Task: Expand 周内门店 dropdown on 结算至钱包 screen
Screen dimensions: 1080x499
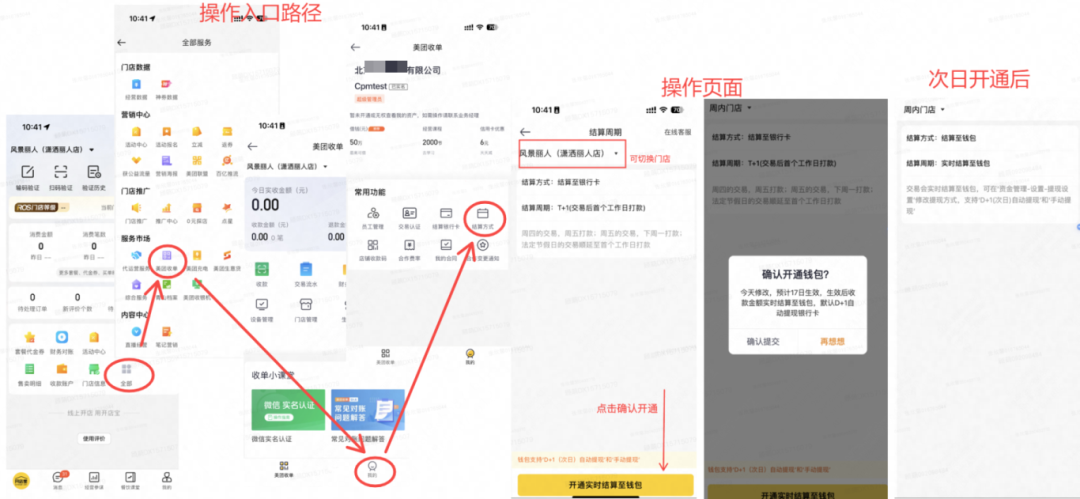Action: (x=942, y=110)
